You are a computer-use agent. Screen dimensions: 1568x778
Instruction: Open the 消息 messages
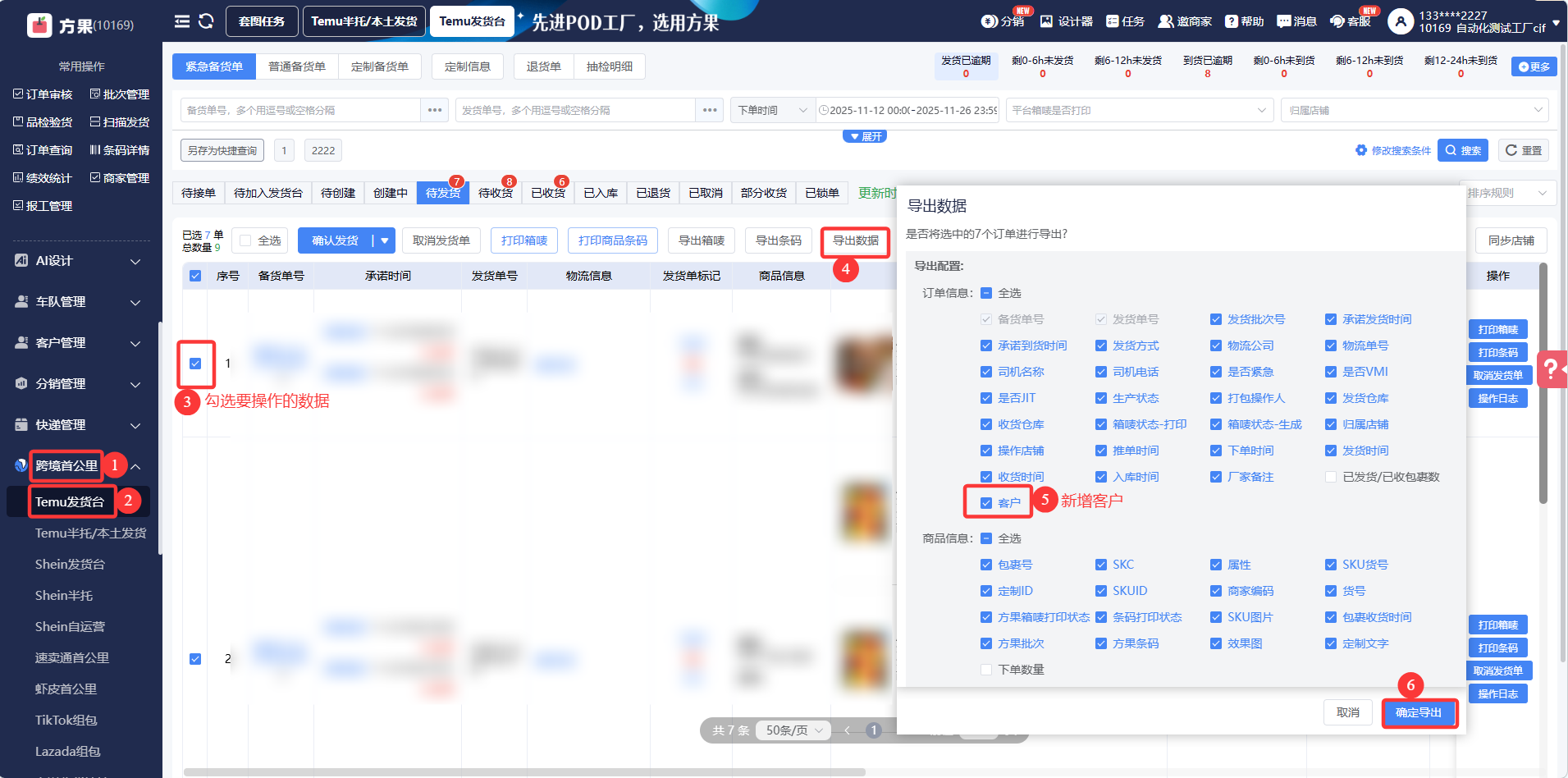tap(1296, 21)
